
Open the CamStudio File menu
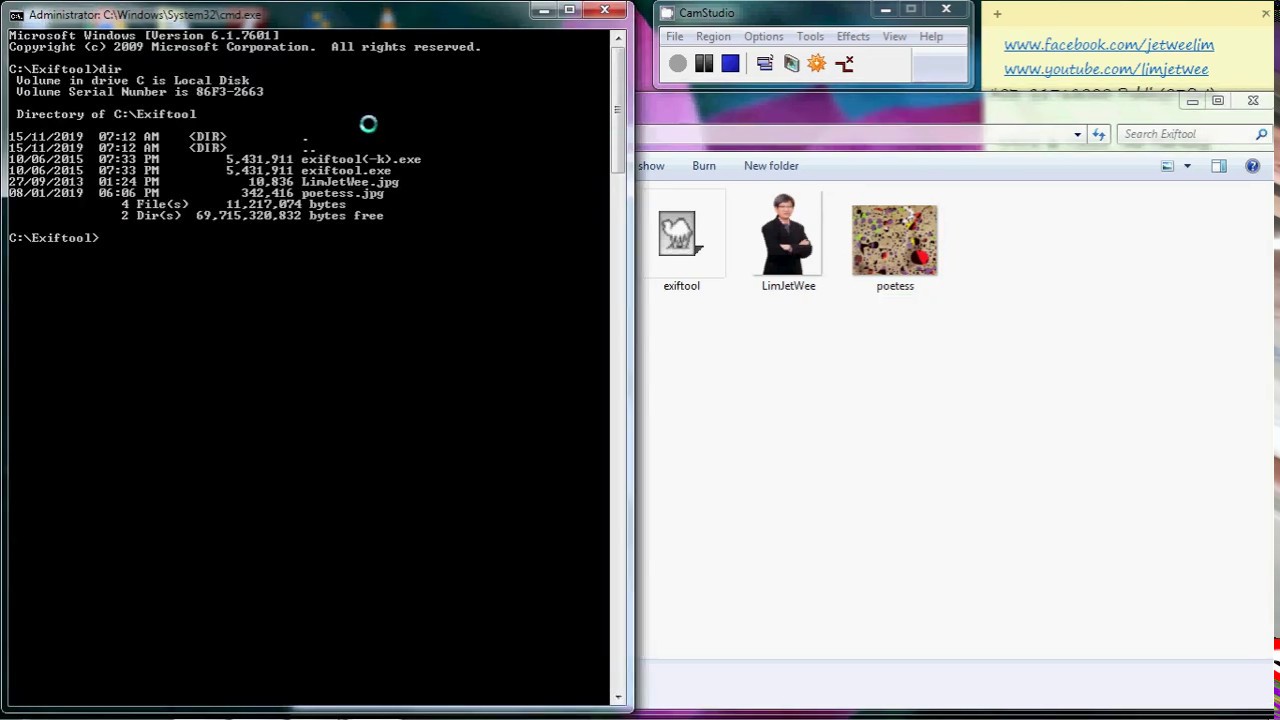pyautogui.click(x=675, y=37)
